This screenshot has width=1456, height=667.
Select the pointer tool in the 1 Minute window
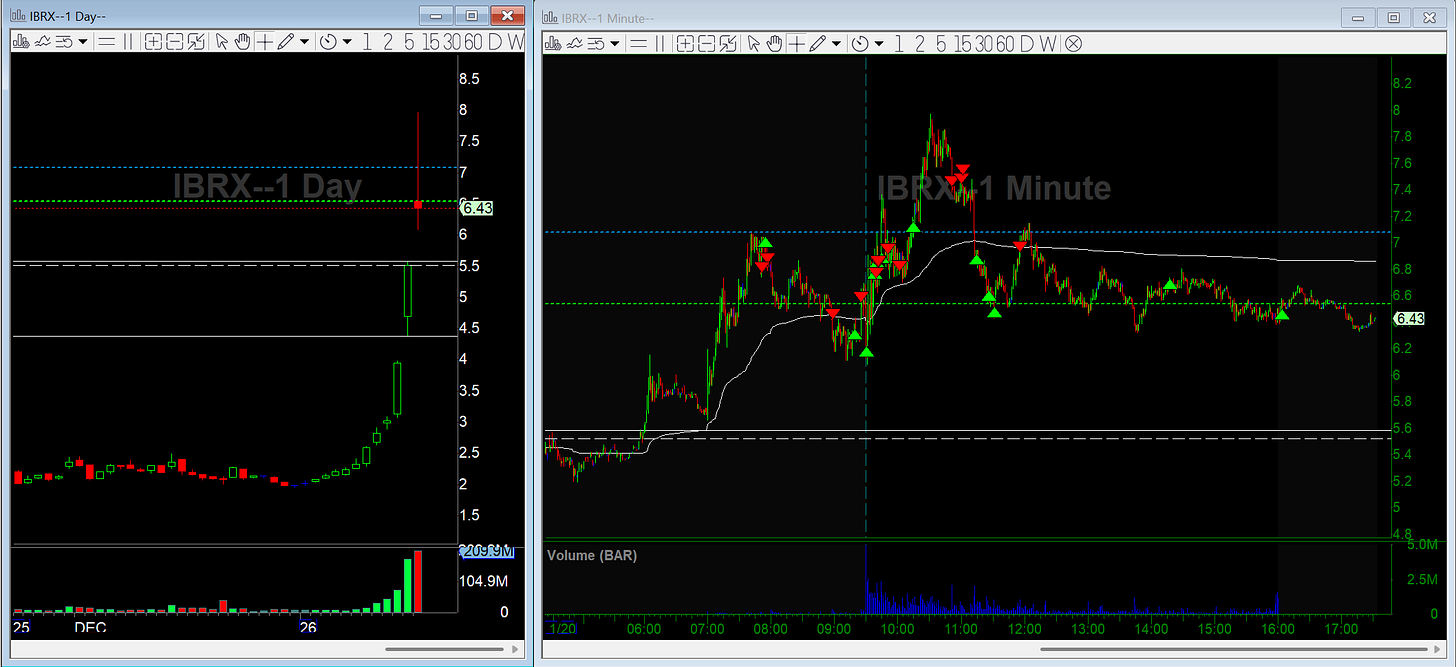(x=753, y=43)
